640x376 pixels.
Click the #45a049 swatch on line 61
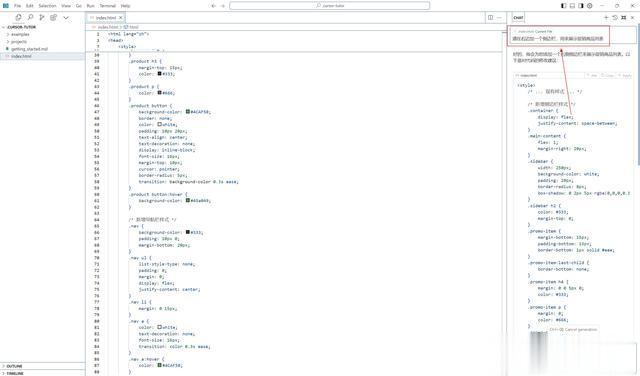[188, 200]
